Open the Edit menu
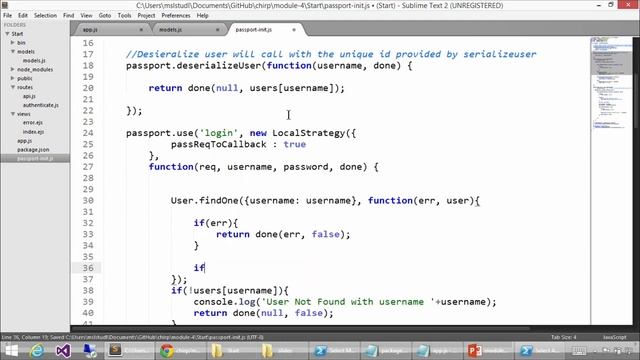Viewport: 640px width, 360px height. pyautogui.click(x=23, y=16)
